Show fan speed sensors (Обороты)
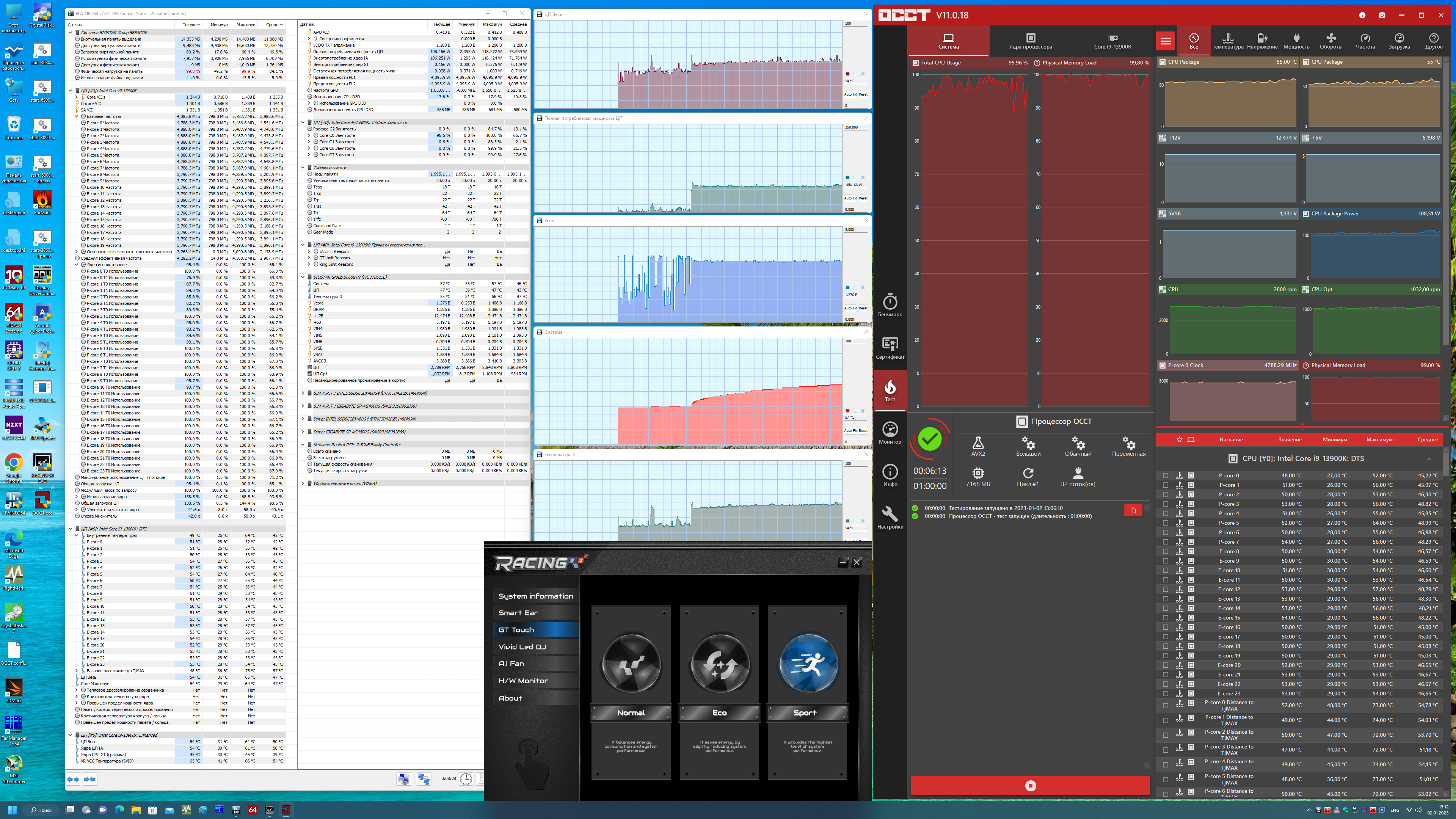This screenshot has height=819, width=1456. point(1330,41)
